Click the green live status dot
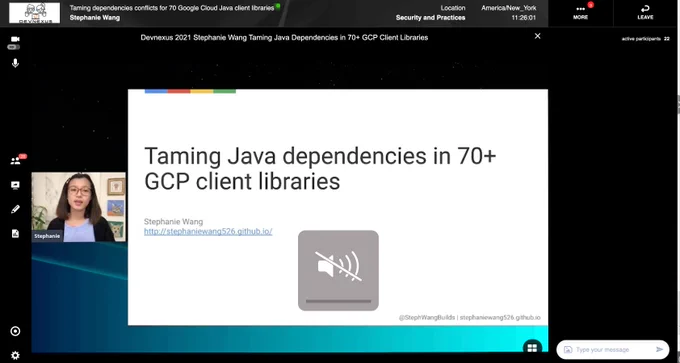680x363 pixels. coord(278,6)
